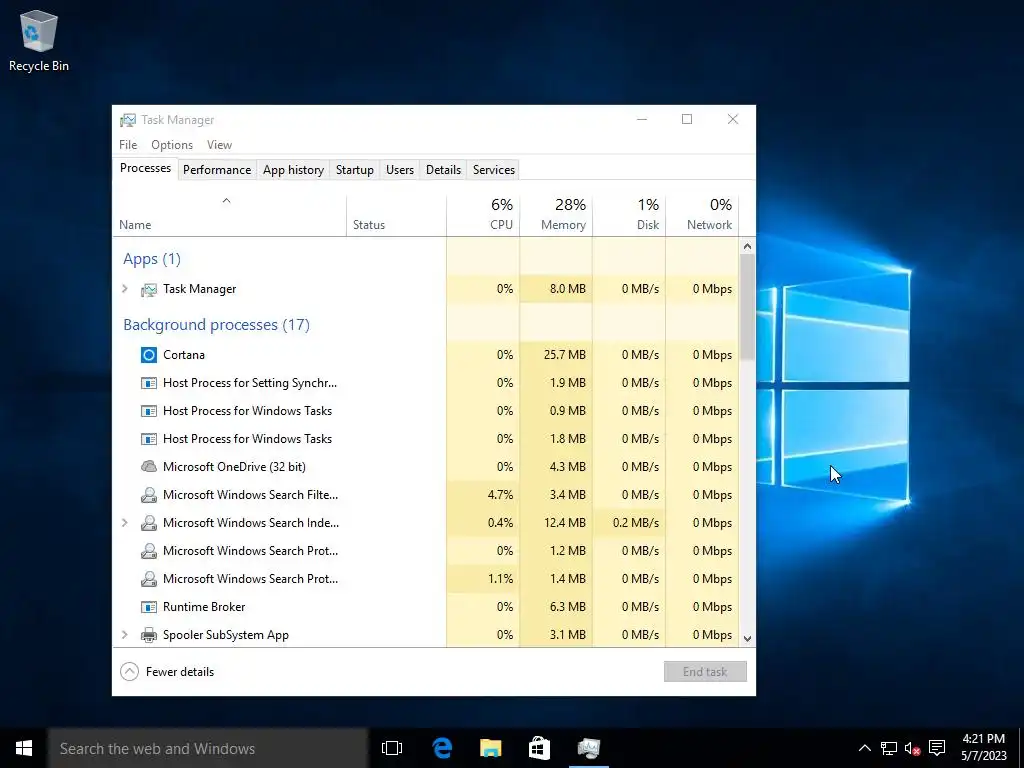Viewport: 1024px width, 768px height.
Task: Click the scrollbar up arrow
Action: coord(748,246)
